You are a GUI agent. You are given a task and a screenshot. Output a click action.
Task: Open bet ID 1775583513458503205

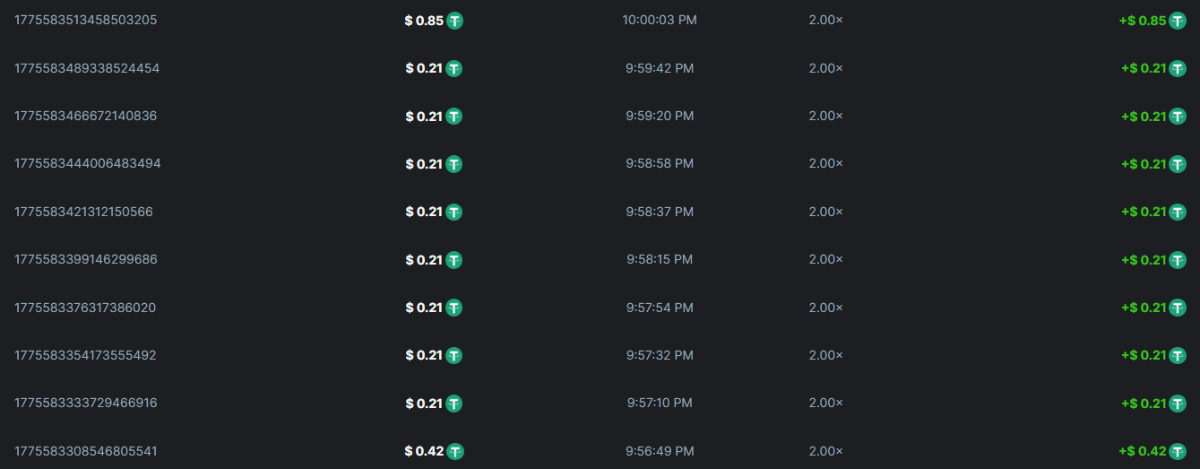coord(85,20)
